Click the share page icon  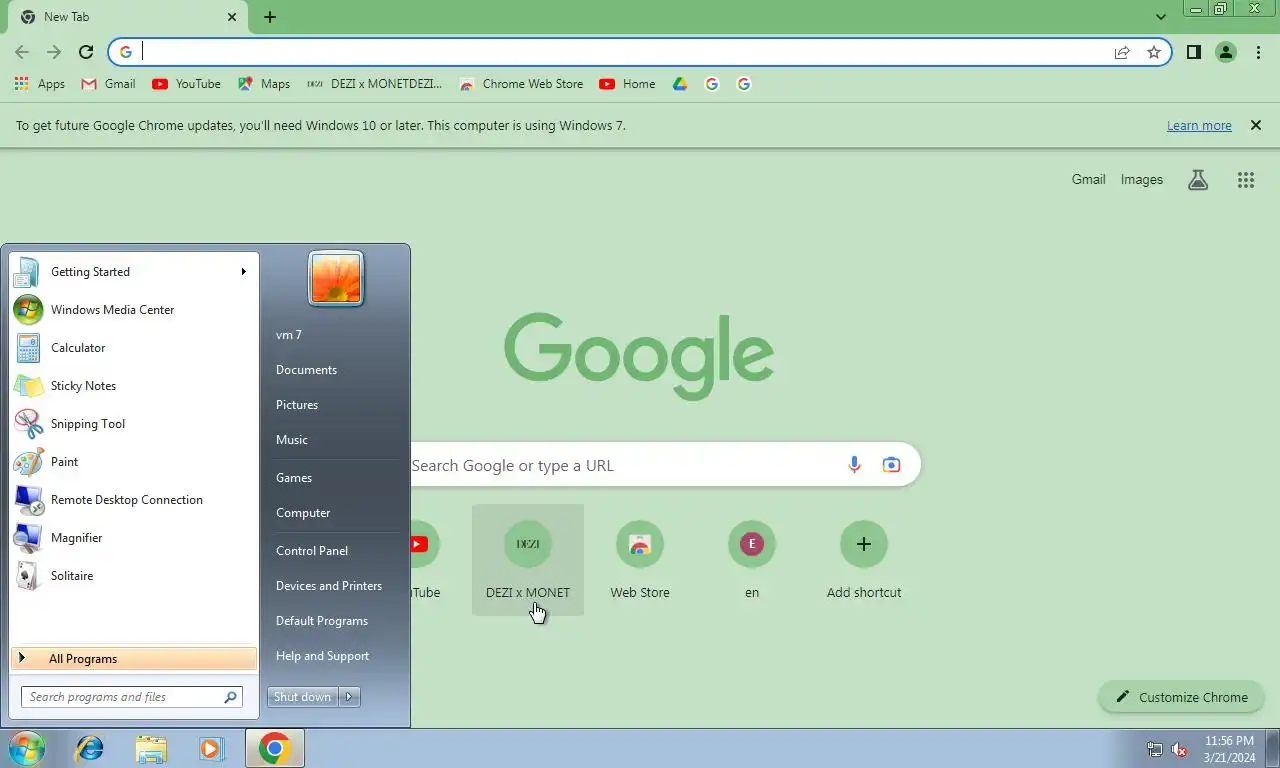point(1122,52)
